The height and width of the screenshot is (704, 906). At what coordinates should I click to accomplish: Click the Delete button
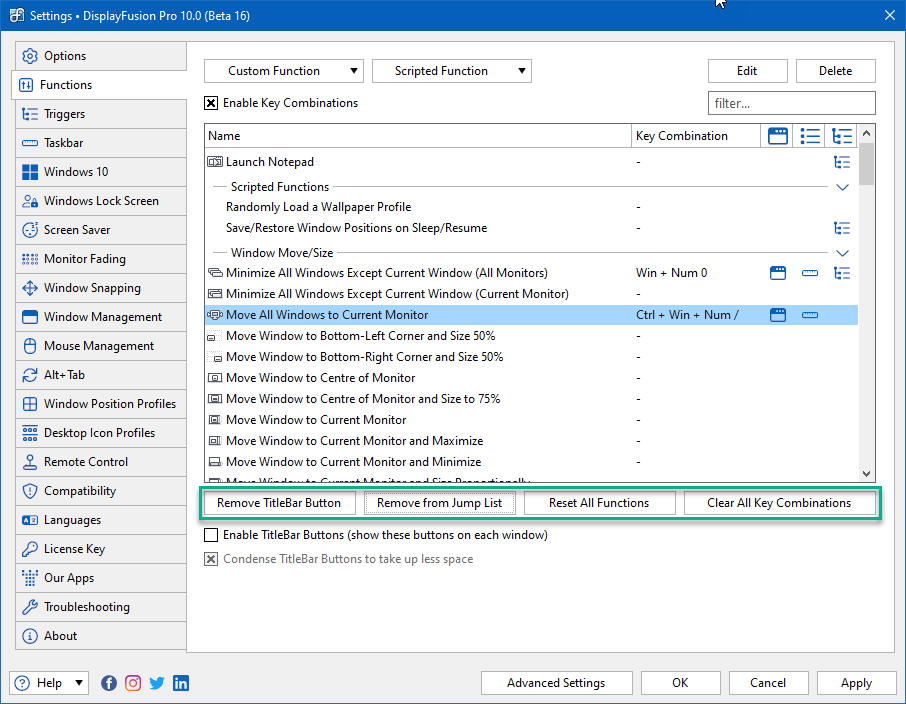pyautogui.click(x=836, y=71)
